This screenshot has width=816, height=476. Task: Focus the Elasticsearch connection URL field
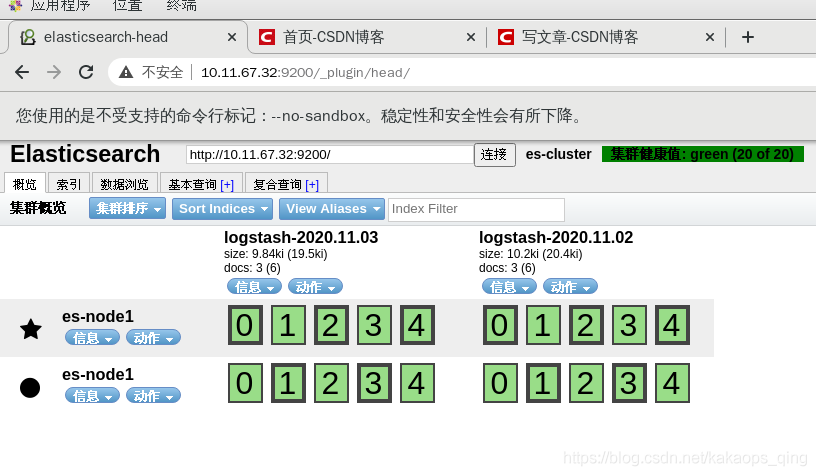click(x=330, y=155)
